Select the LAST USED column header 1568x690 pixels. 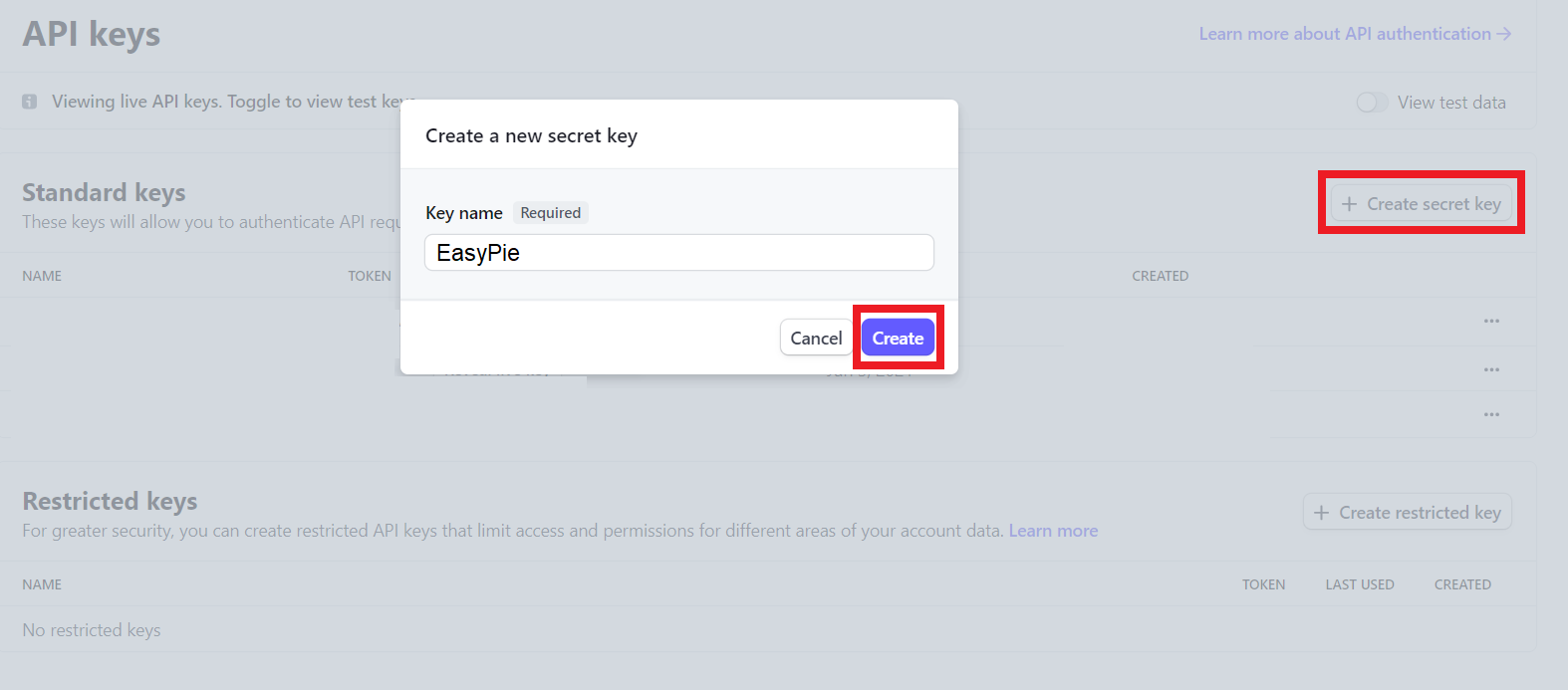(1360, 584)
